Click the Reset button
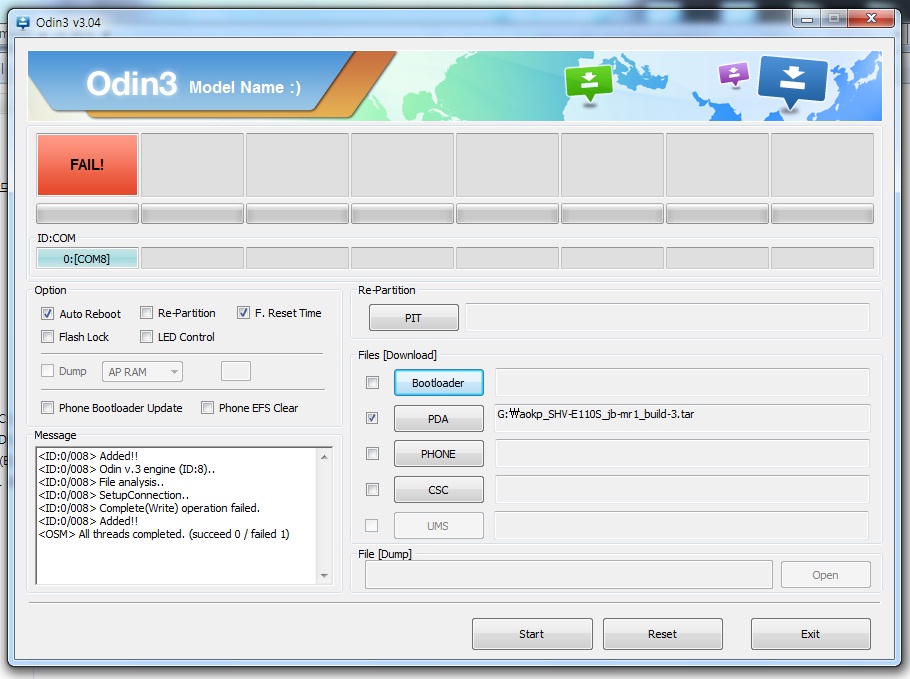This screenshot has height=679, width=910. point(662,634)
